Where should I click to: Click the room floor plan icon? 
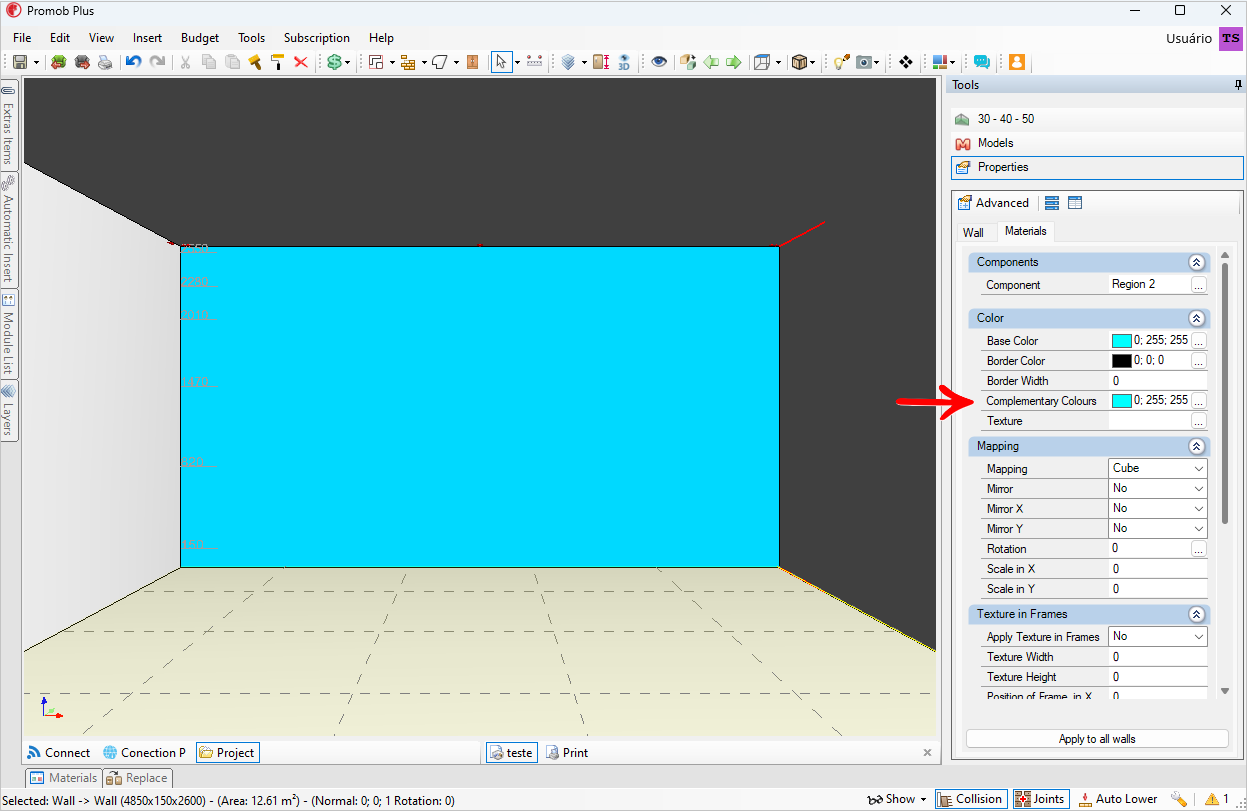375,62
